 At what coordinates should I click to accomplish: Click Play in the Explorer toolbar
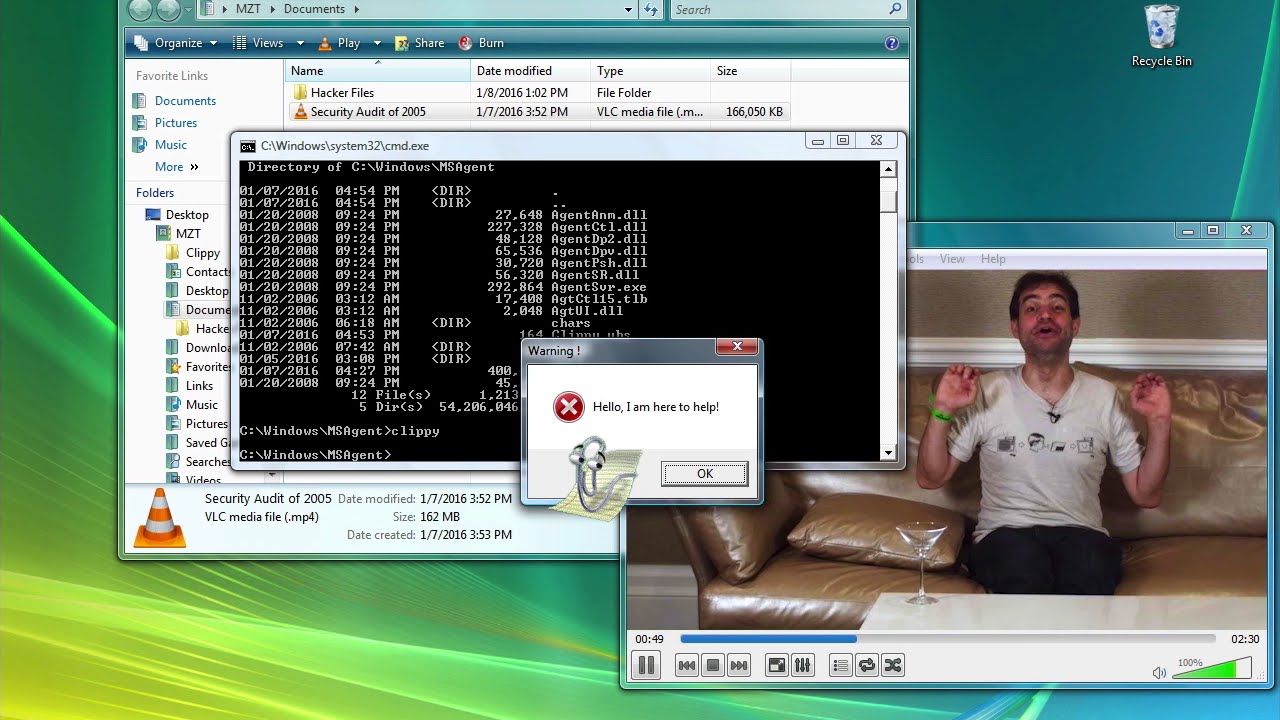click(339, 43)
